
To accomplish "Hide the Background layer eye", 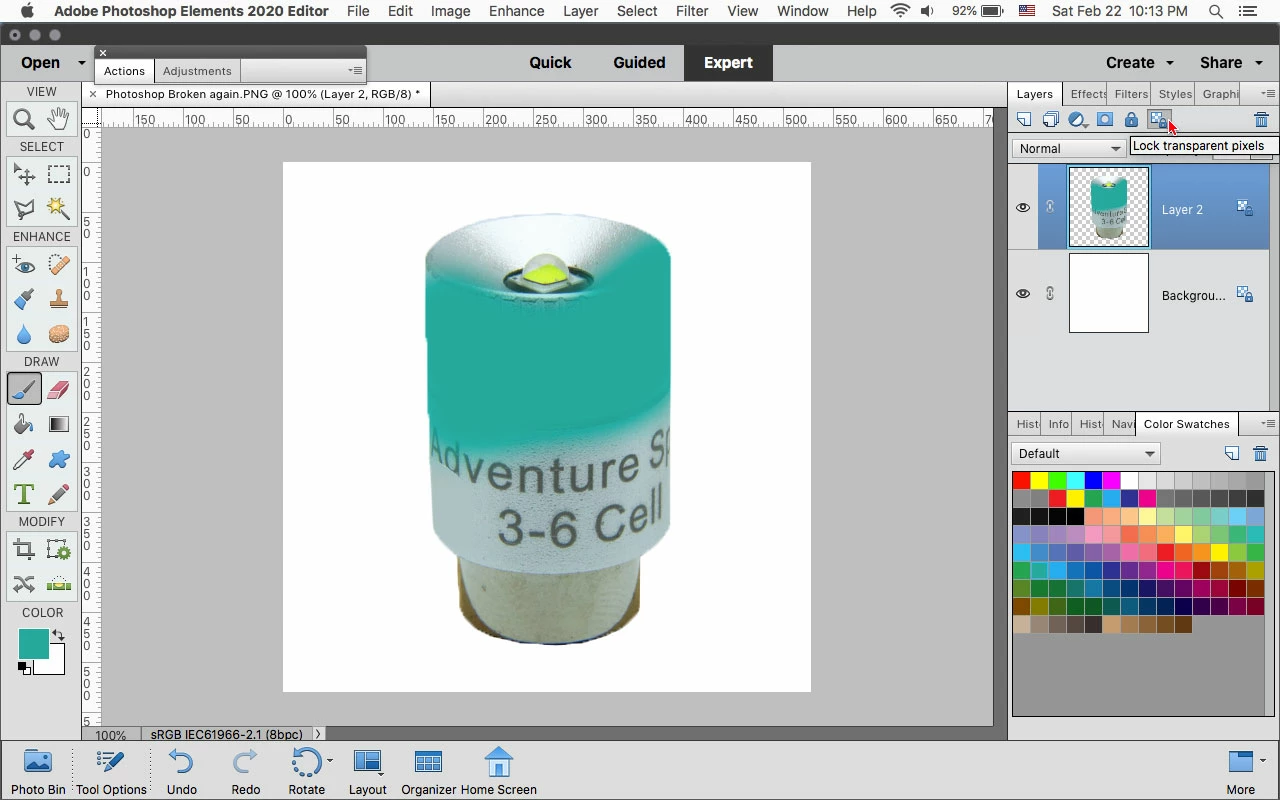I will click(x=1022, y=294).
